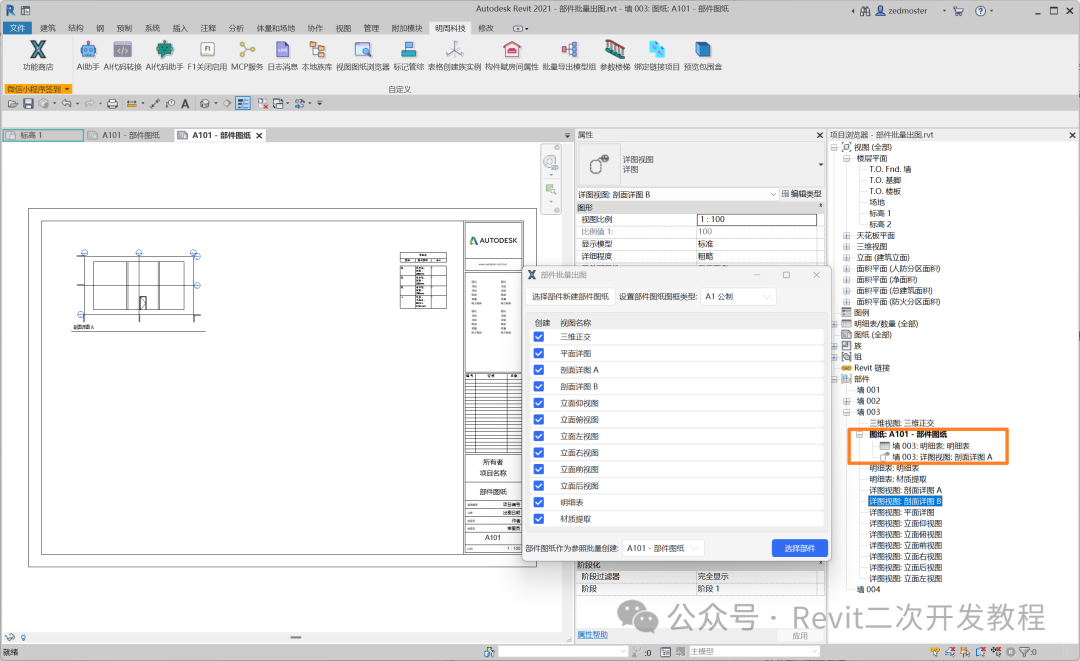The width and height of the screenshot is (1080, 661).
Task: Select the Text tool 'A' in quick access toolbar
Action: point(185,103)
